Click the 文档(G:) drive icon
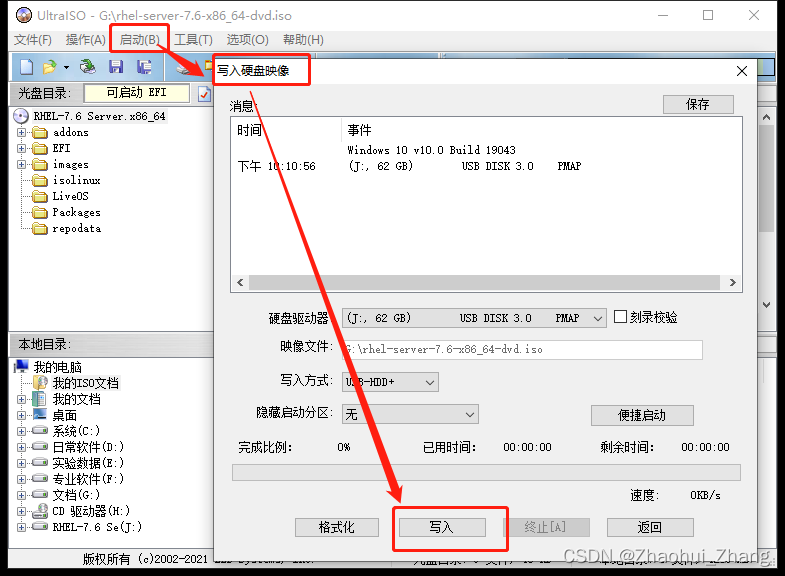 tap(40, 495)
